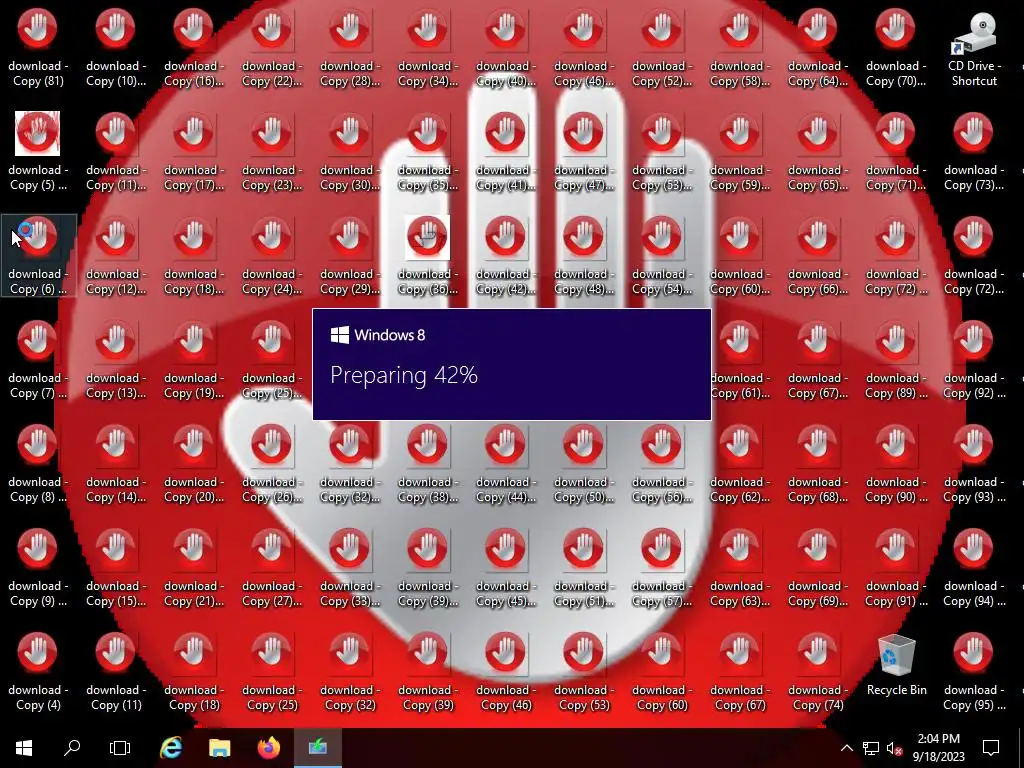This screenshot has width=1024, height=768.
Task: Select download - Copy (13) icon
Action: tap(116, 360)
